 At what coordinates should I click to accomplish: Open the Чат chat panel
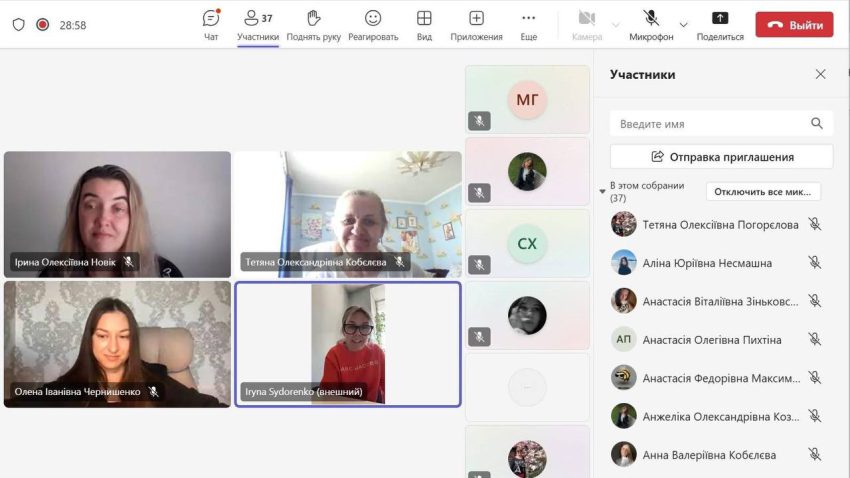click(211, 25)
